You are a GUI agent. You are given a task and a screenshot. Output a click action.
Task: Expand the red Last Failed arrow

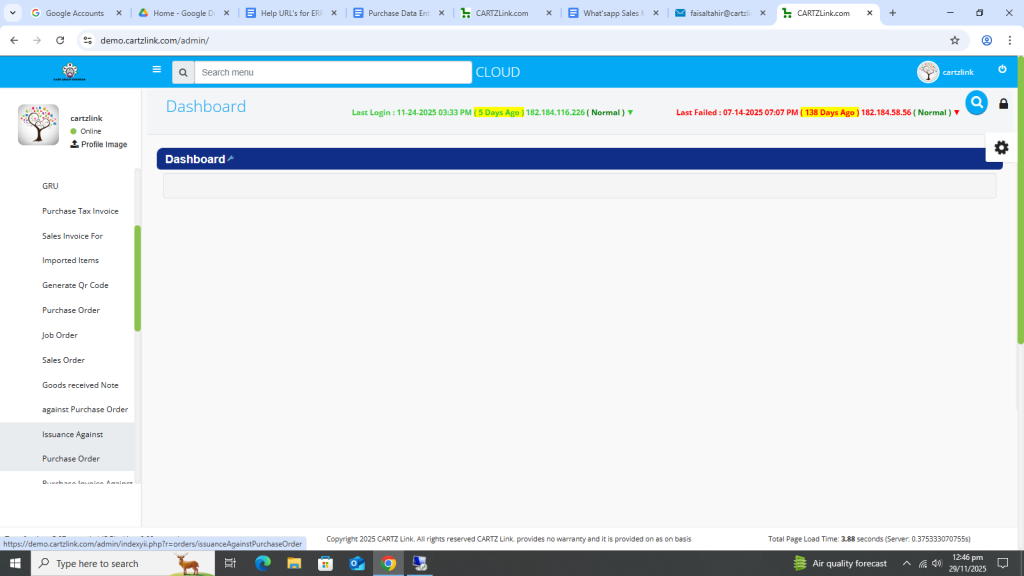957,113
